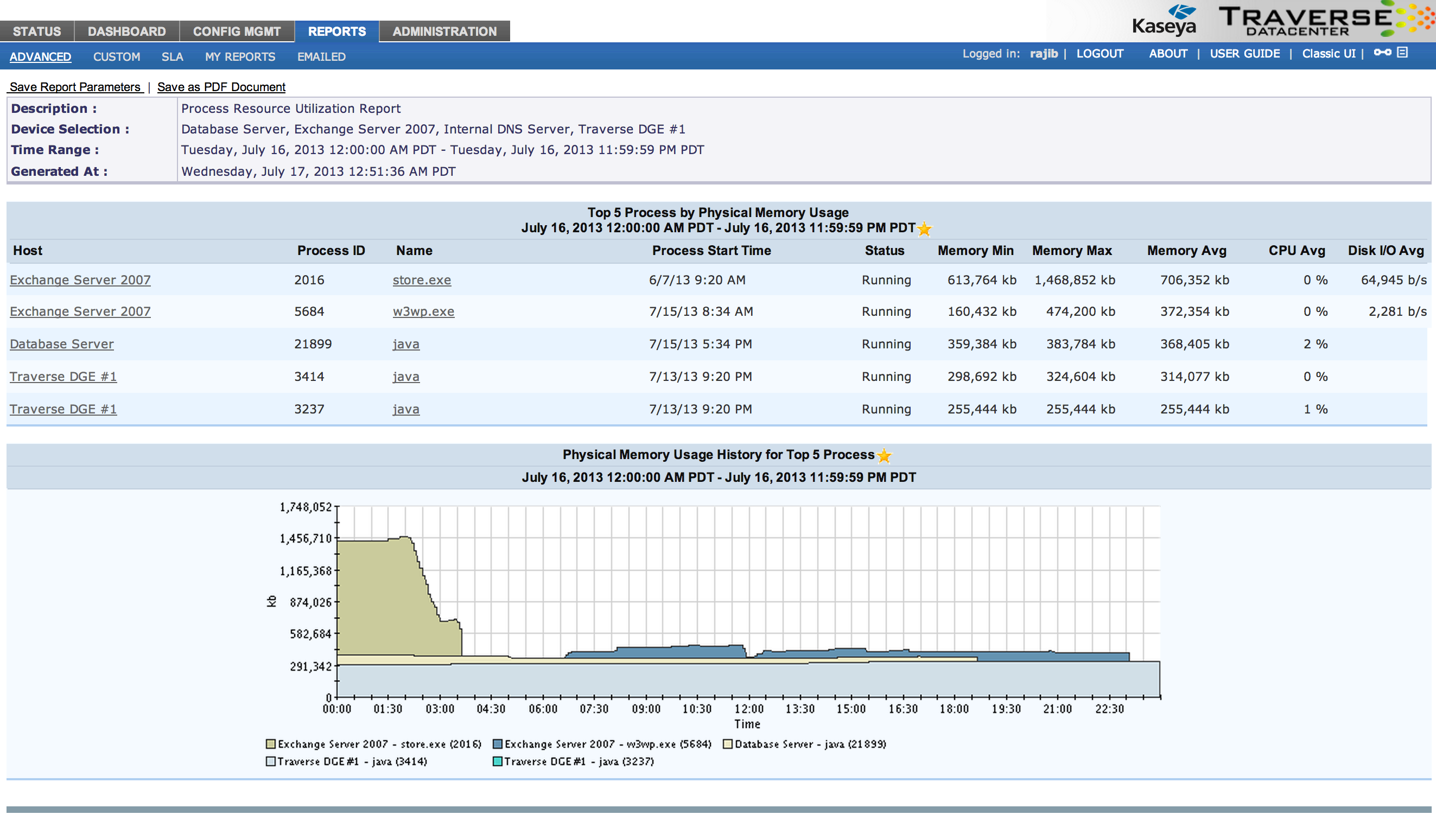
Task: Click legend swatch for java (3237)
Action: tap(498, 761)
